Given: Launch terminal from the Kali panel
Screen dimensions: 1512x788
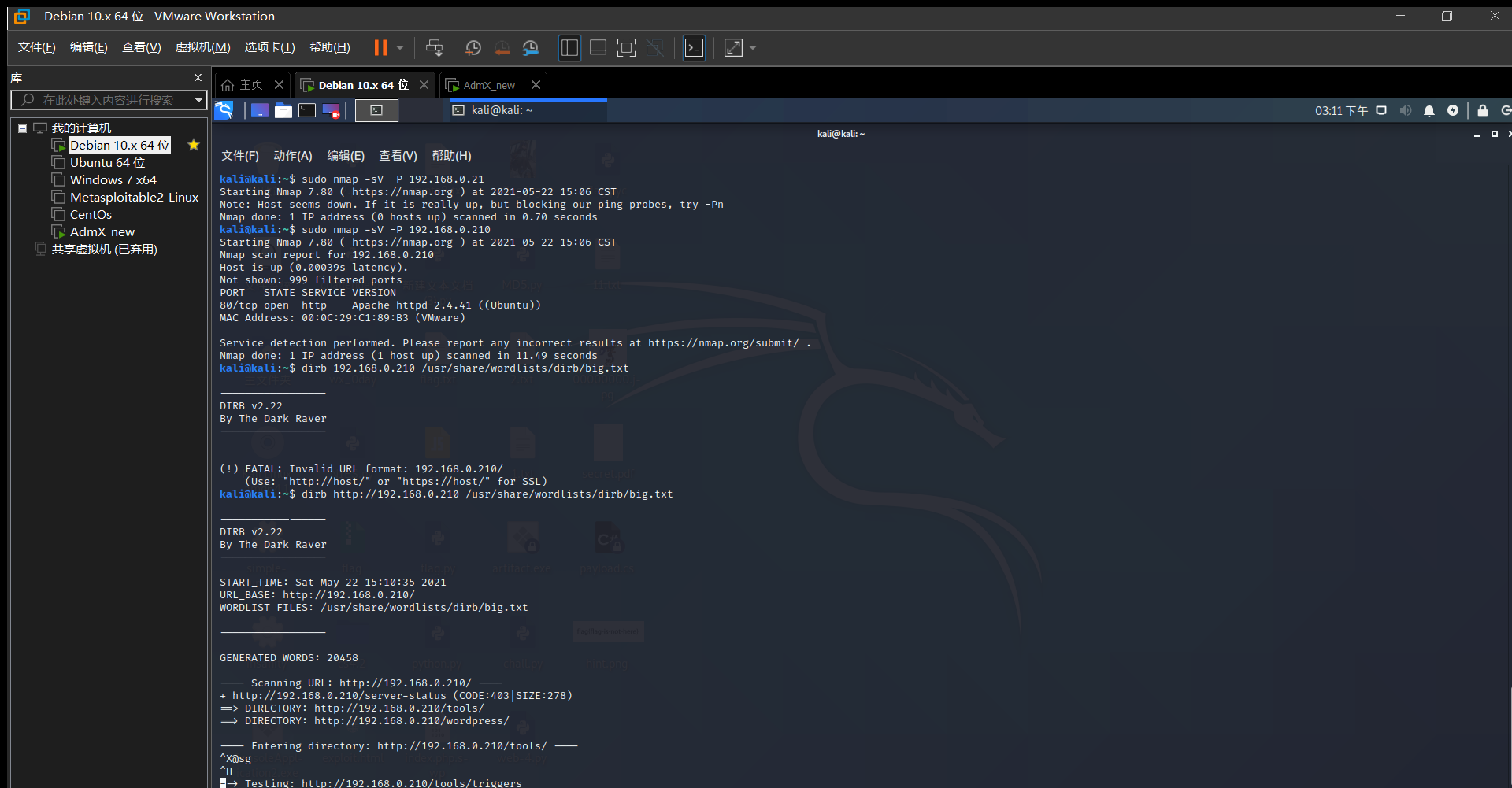Looking at the screenshot, I should (307, 110).
